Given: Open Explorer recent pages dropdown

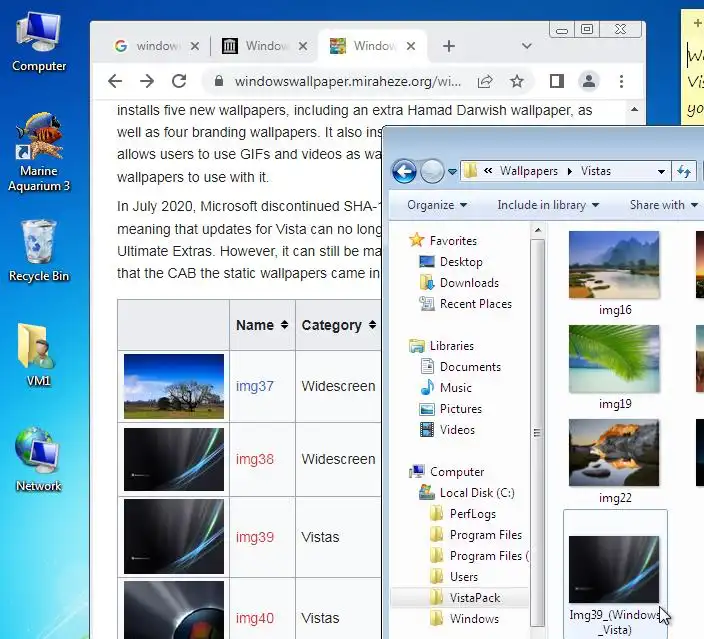Looking at the screenshot, I should [452, 172].
